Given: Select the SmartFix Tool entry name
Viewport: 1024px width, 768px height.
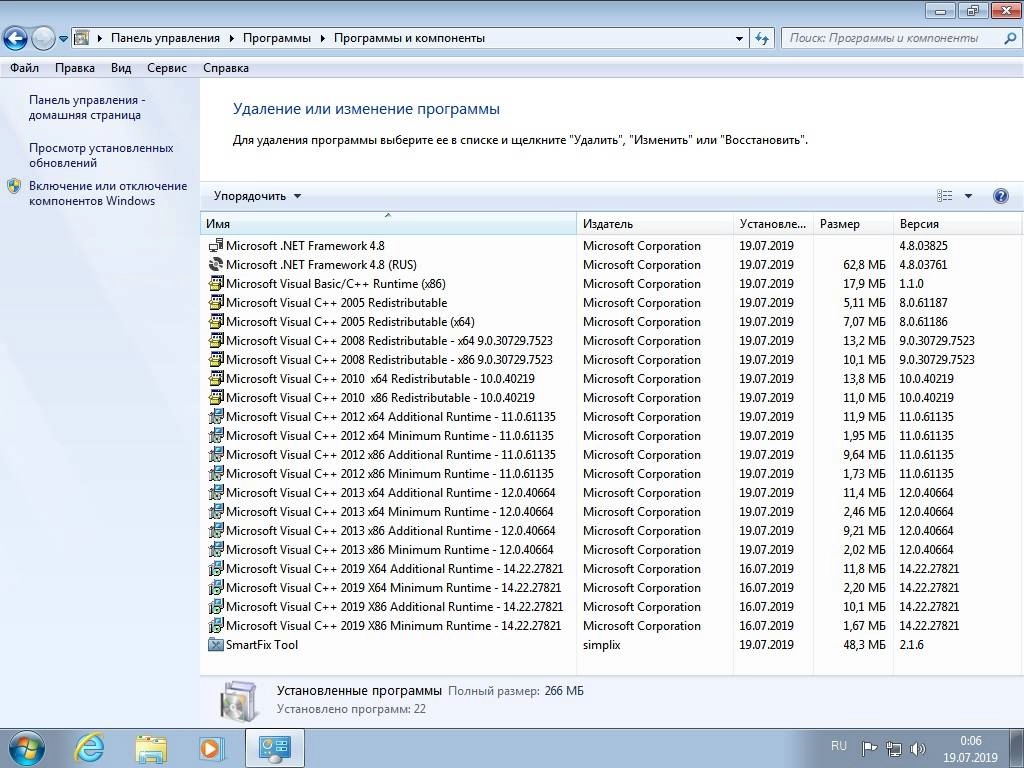Looking at the screenshot, I should click(x=262, y=645).
